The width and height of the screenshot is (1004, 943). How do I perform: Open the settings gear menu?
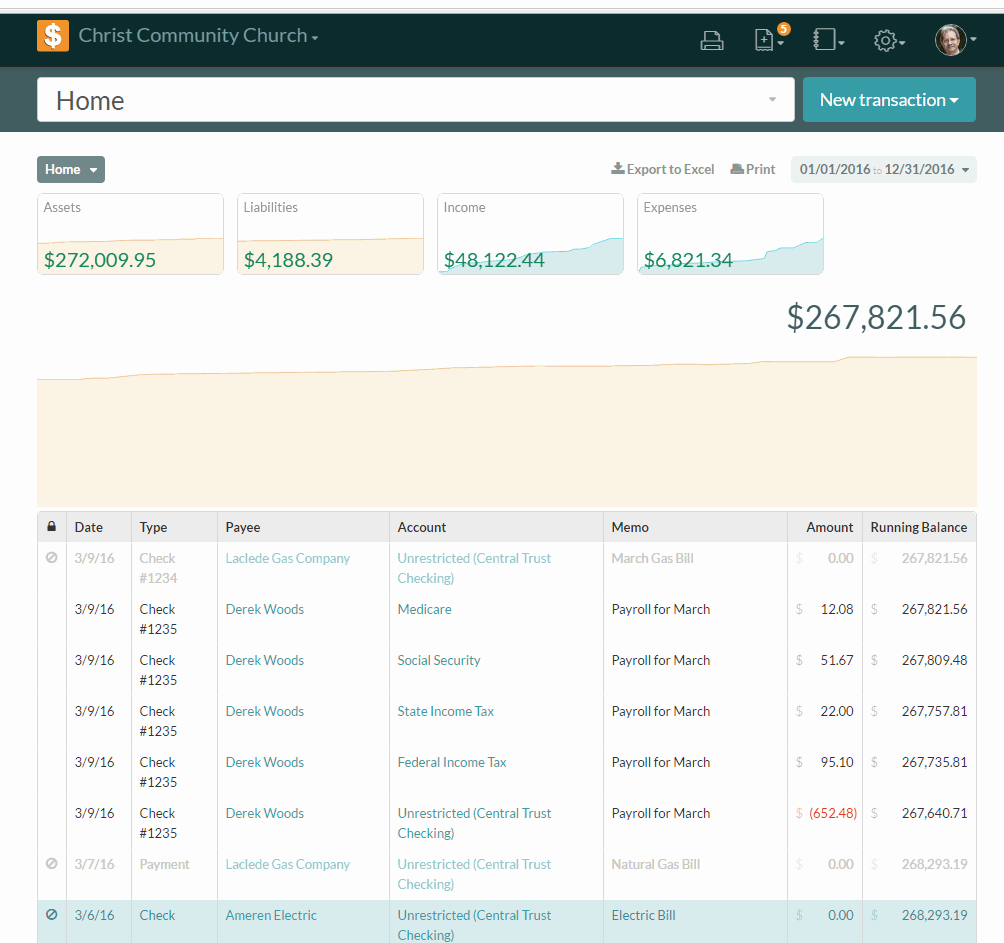tap(887, 41)
